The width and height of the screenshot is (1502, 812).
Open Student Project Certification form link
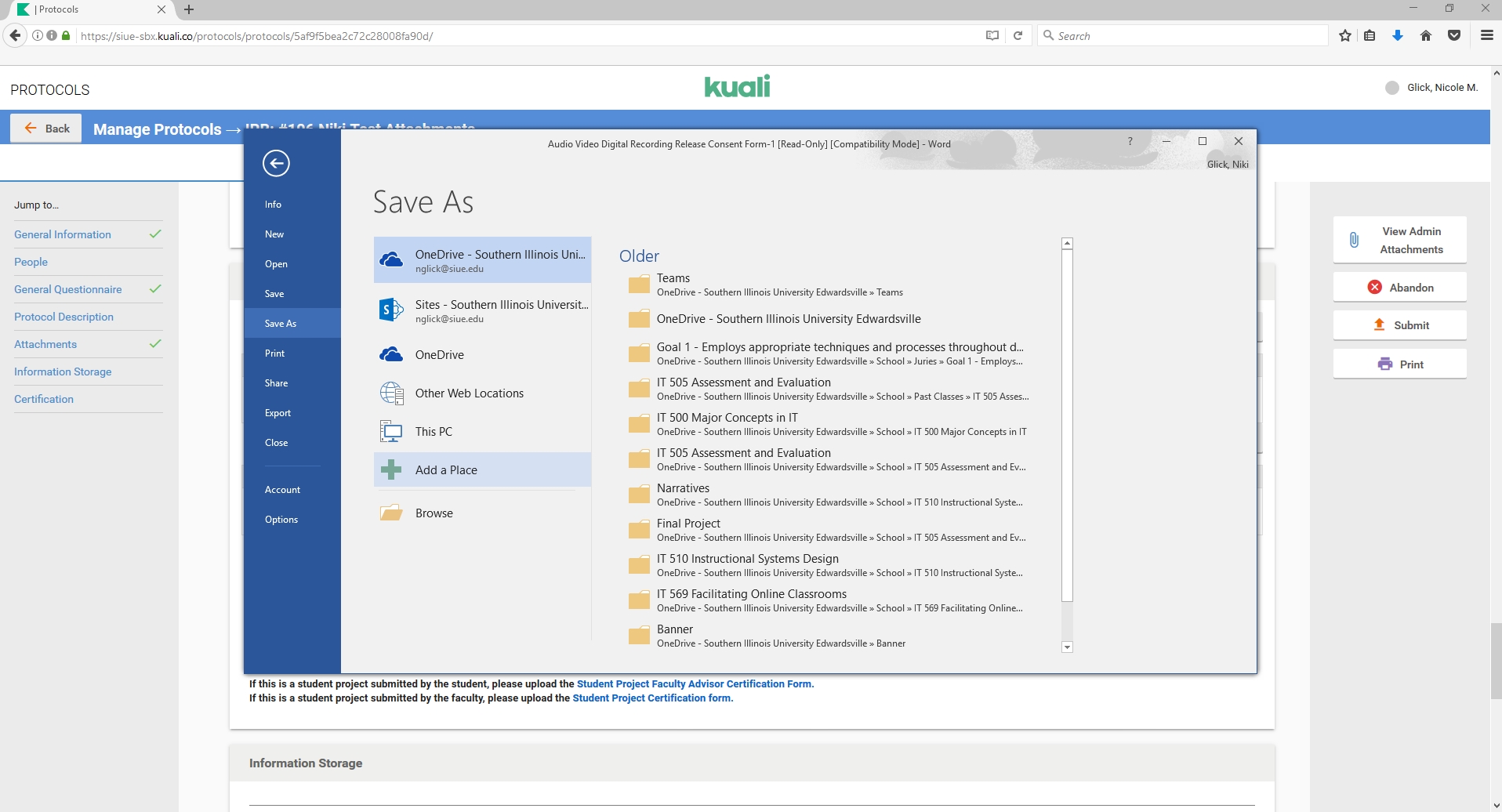click(652, 698)
